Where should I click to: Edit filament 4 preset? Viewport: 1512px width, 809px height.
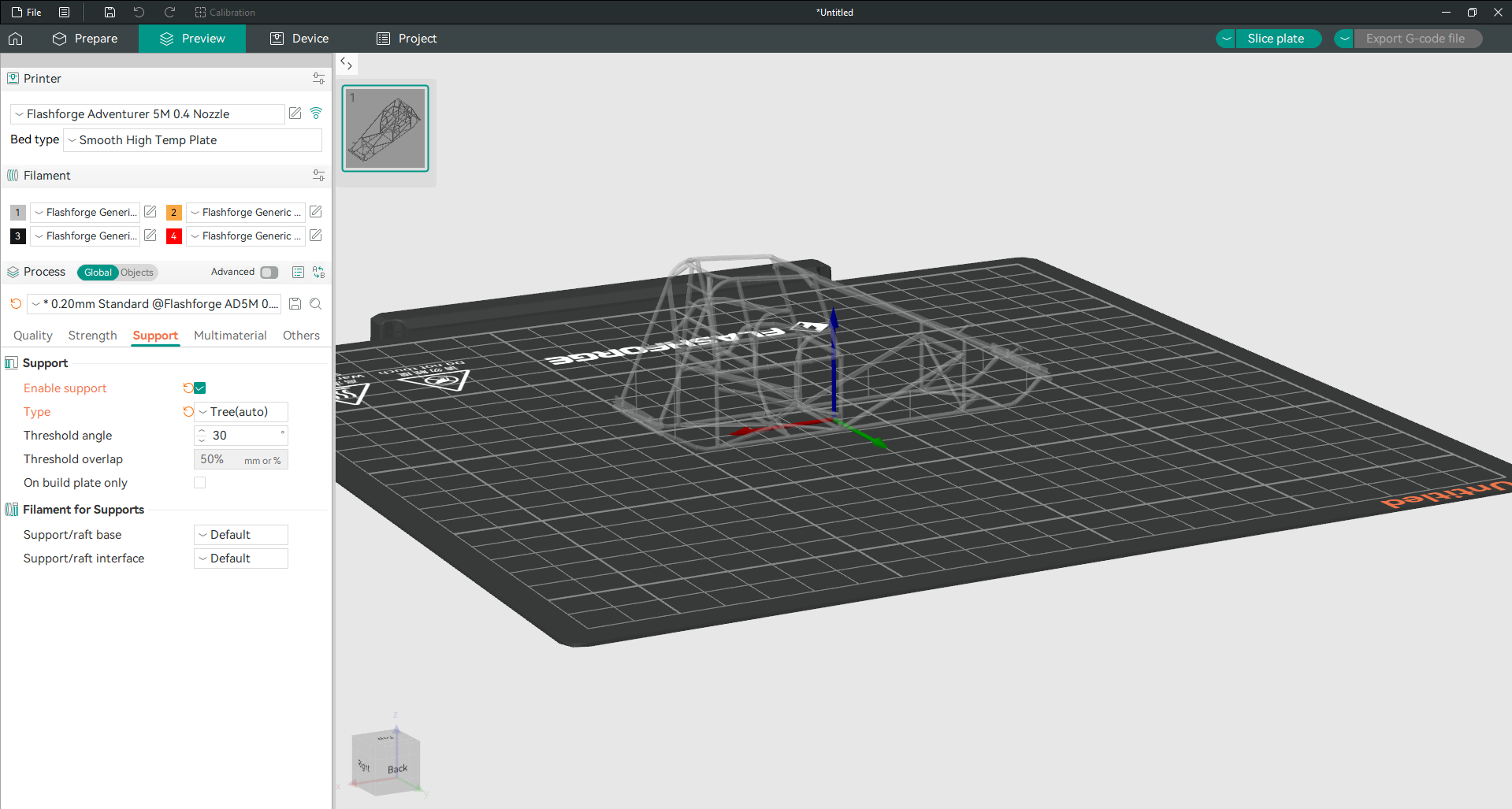point(316,236)
